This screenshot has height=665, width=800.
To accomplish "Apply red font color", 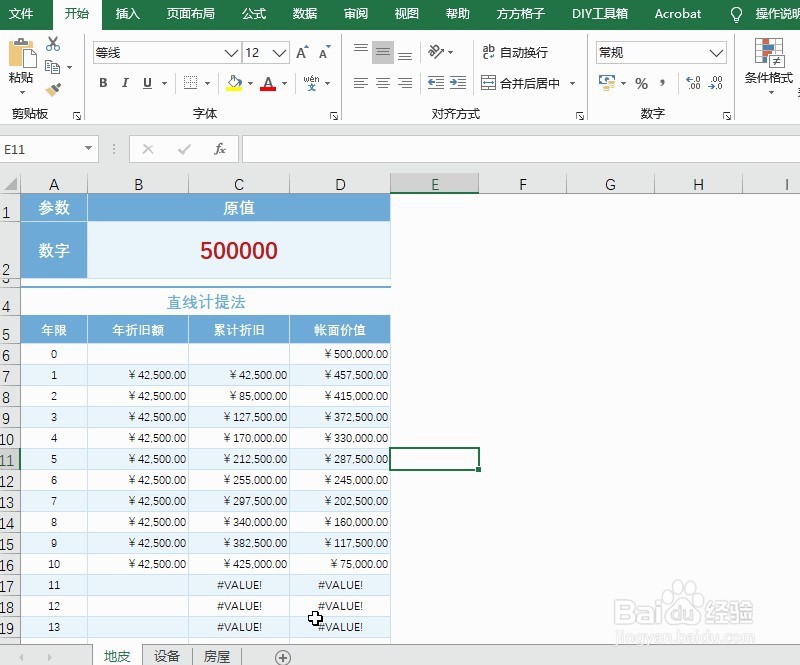I will tap(268, 83).
